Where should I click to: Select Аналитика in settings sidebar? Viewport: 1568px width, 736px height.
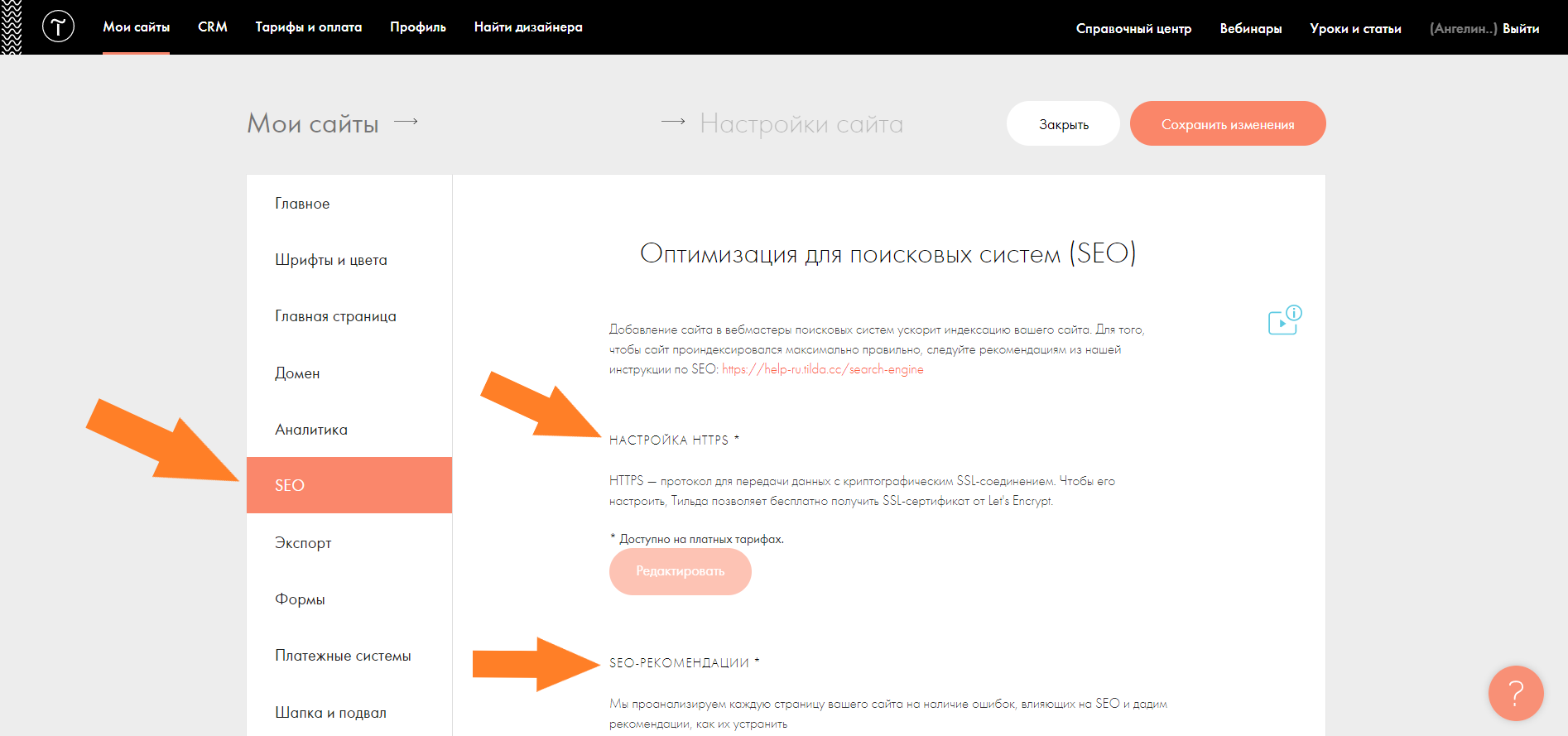(349, 430)
